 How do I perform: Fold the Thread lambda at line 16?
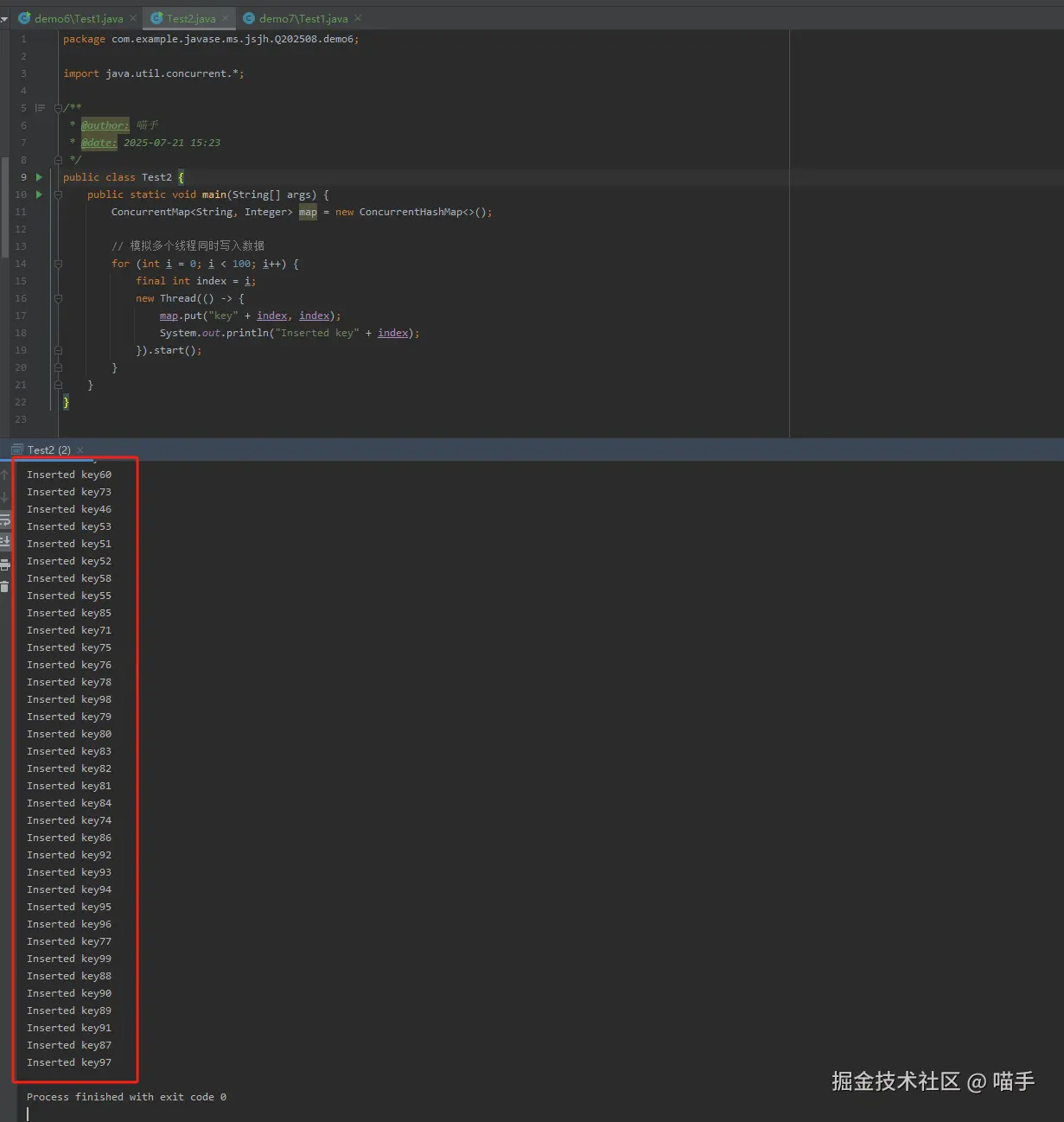(58, 298)
